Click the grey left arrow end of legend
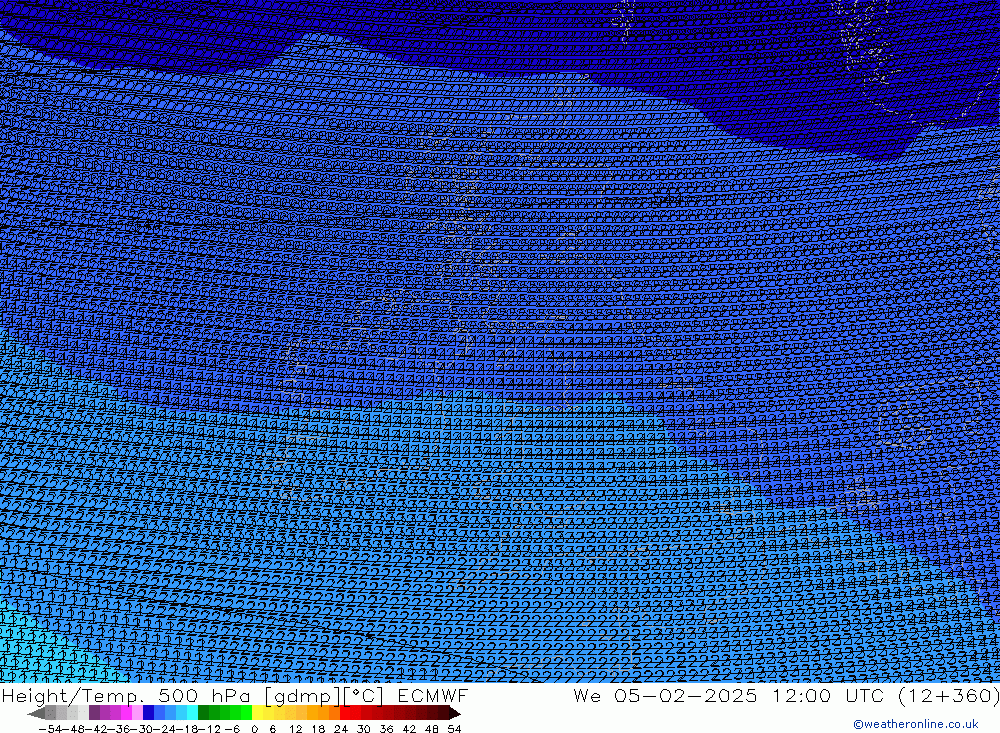 click(x=37, y=713)
